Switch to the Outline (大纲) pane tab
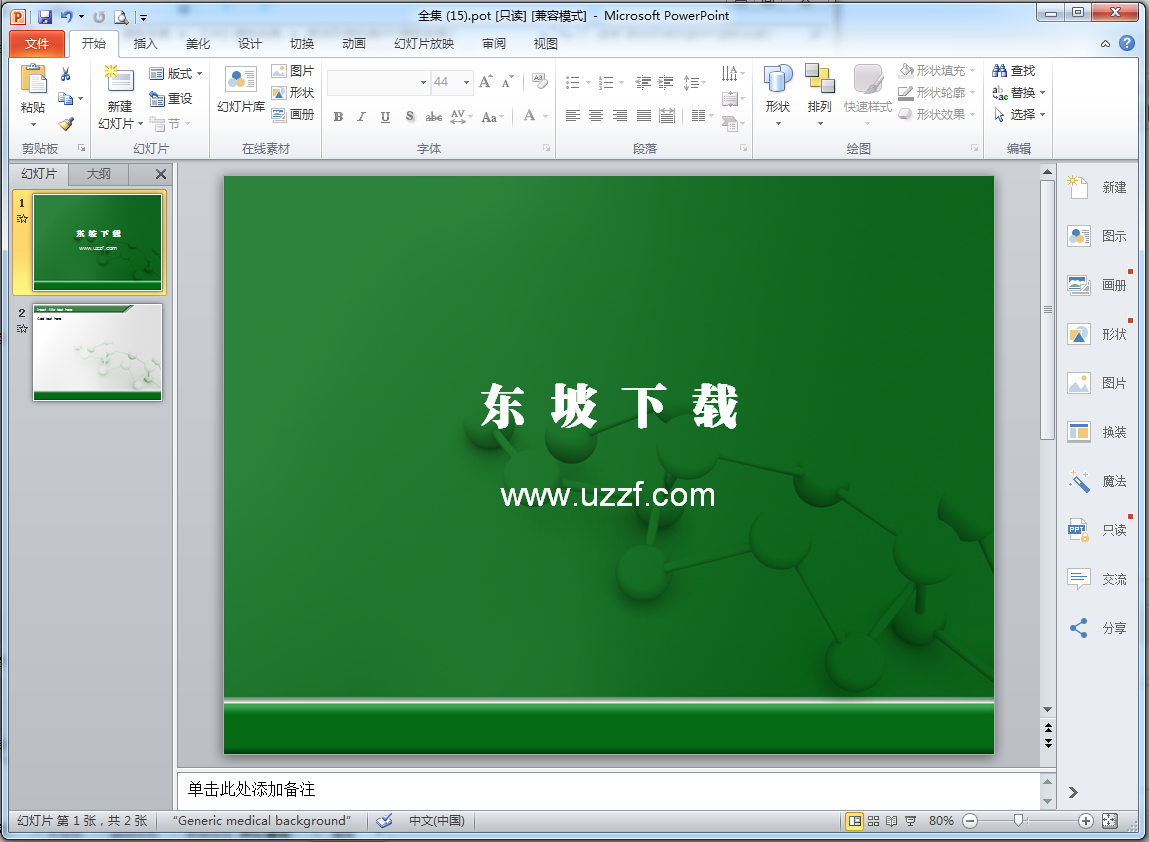Image resolution: width=1149 pixels, height=842 pixels. pos(99,174)
